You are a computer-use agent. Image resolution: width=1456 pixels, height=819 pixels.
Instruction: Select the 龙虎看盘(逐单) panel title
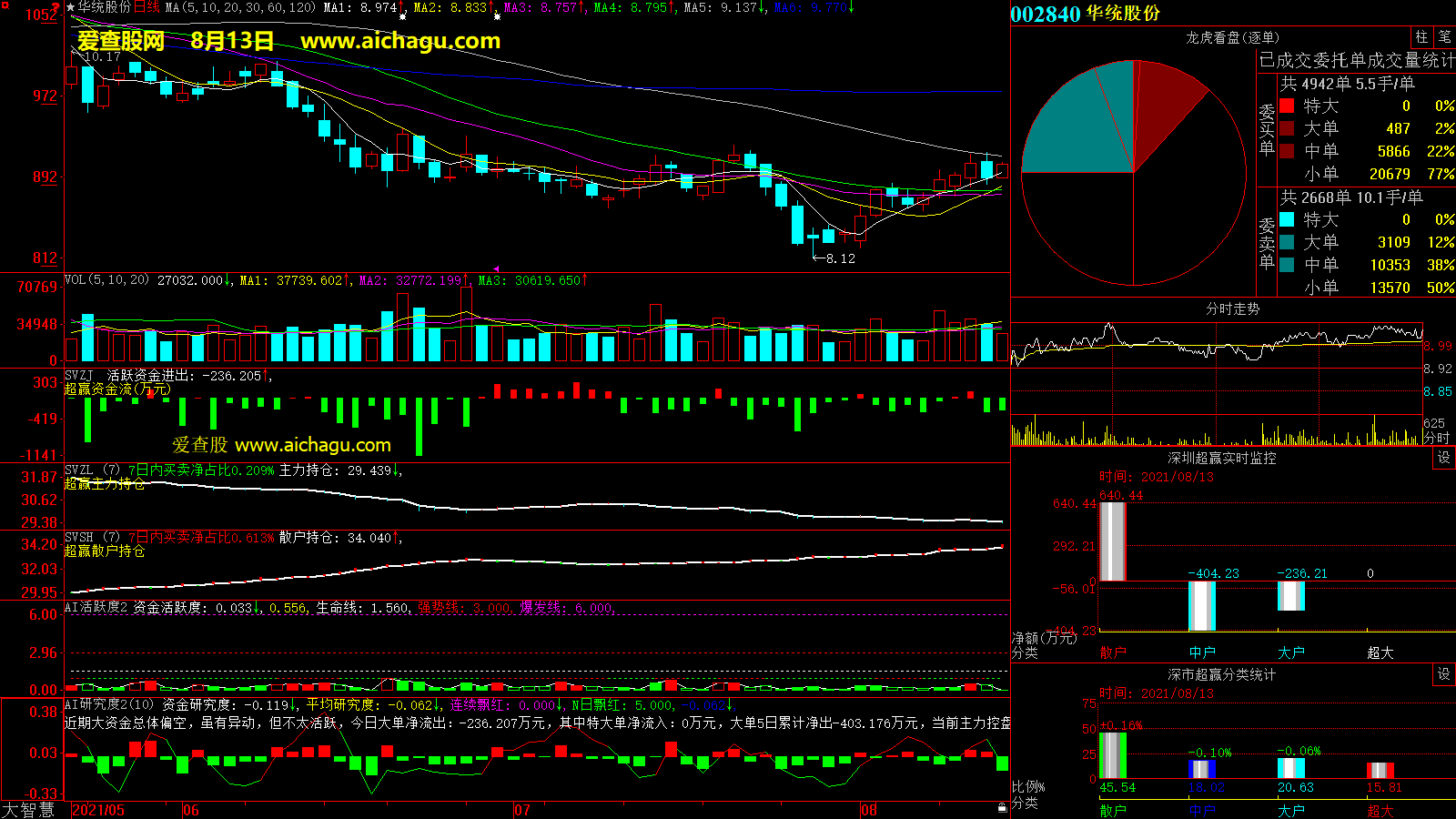[x=1232, y=37]
